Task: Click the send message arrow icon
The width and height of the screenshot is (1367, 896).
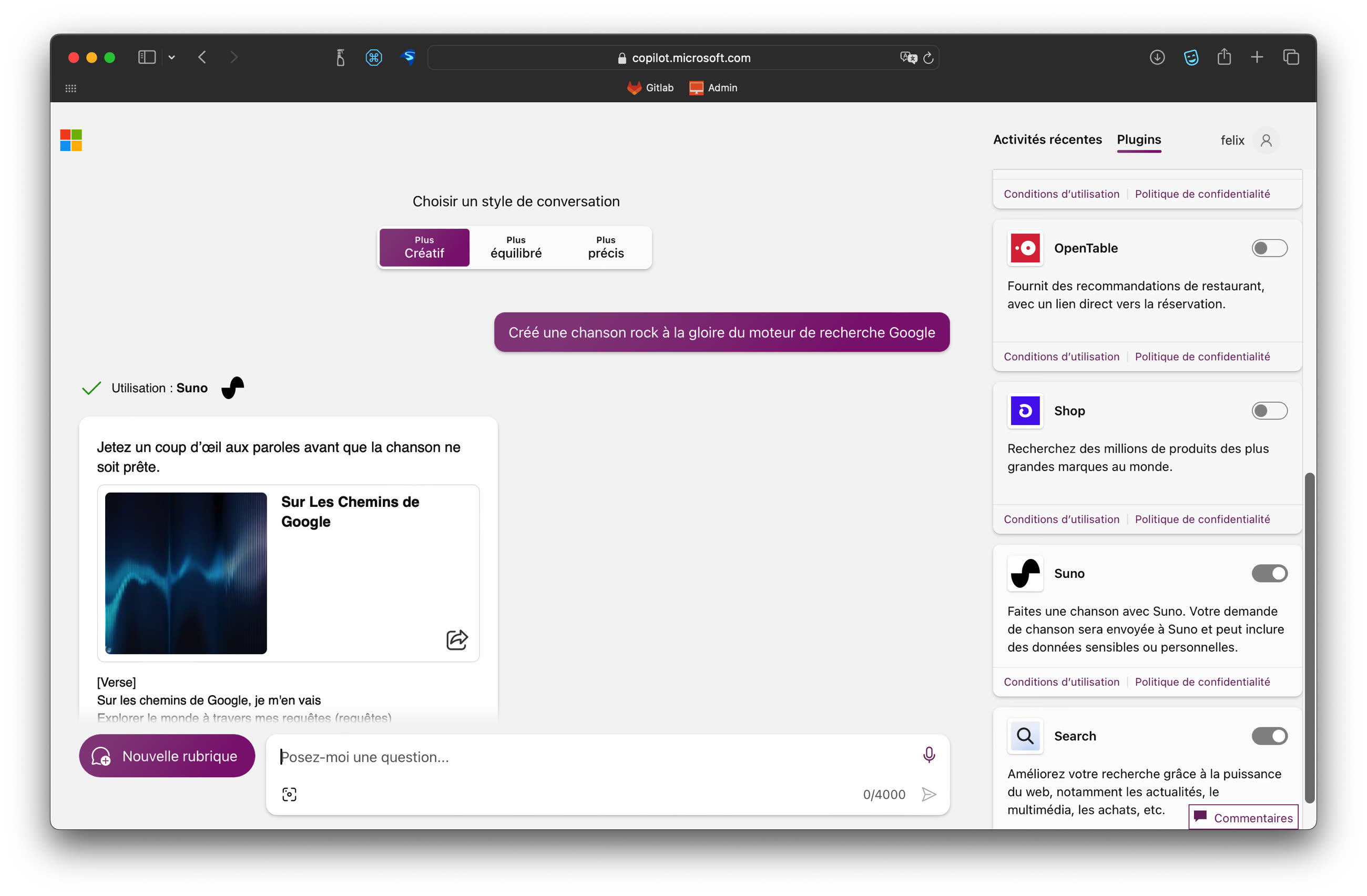Action: [x=929, y=795]
